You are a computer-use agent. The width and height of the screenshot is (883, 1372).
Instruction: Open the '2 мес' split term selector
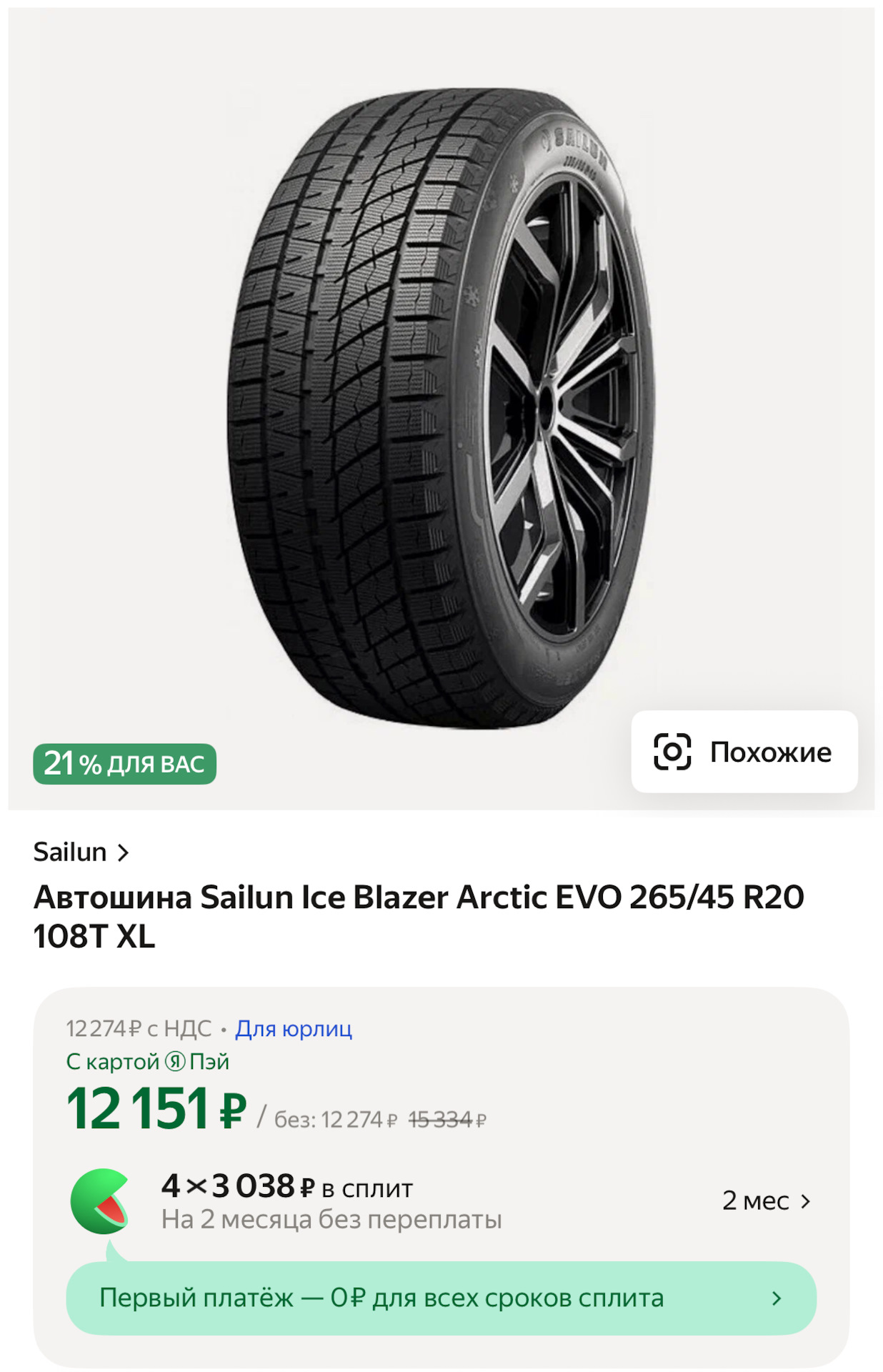(756, 1201)
